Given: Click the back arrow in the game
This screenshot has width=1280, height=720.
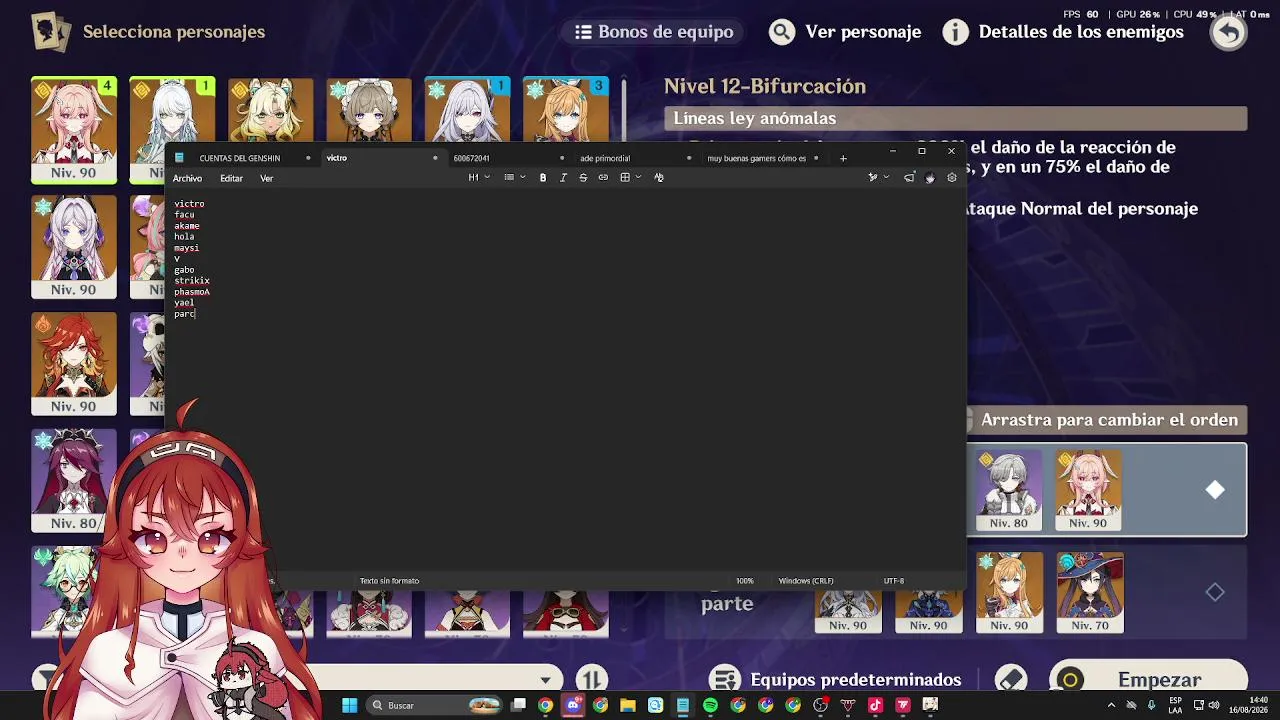Looking at the screenshot, I should click(1228, 32).
